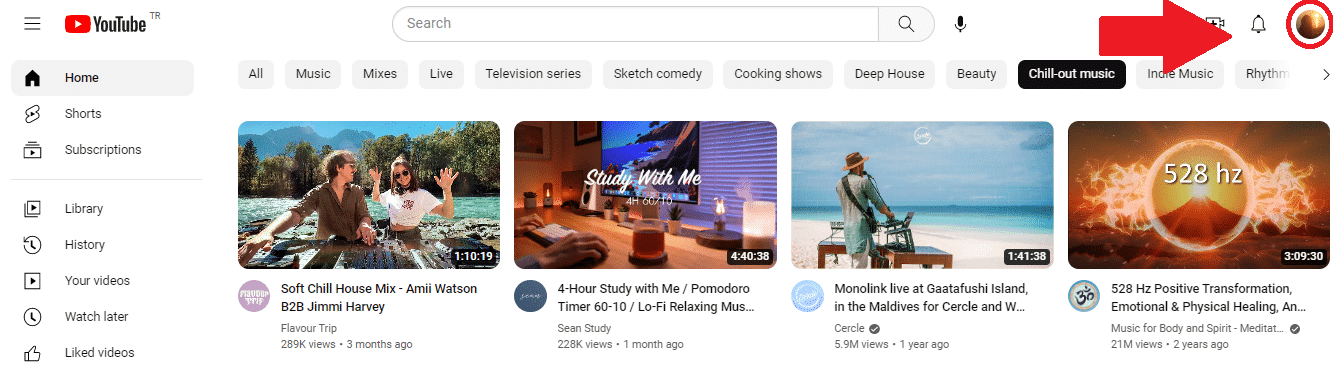The image size is (1333, 372).
Task: Select the Indie Music chip
Action: [x=1180, y=74]
